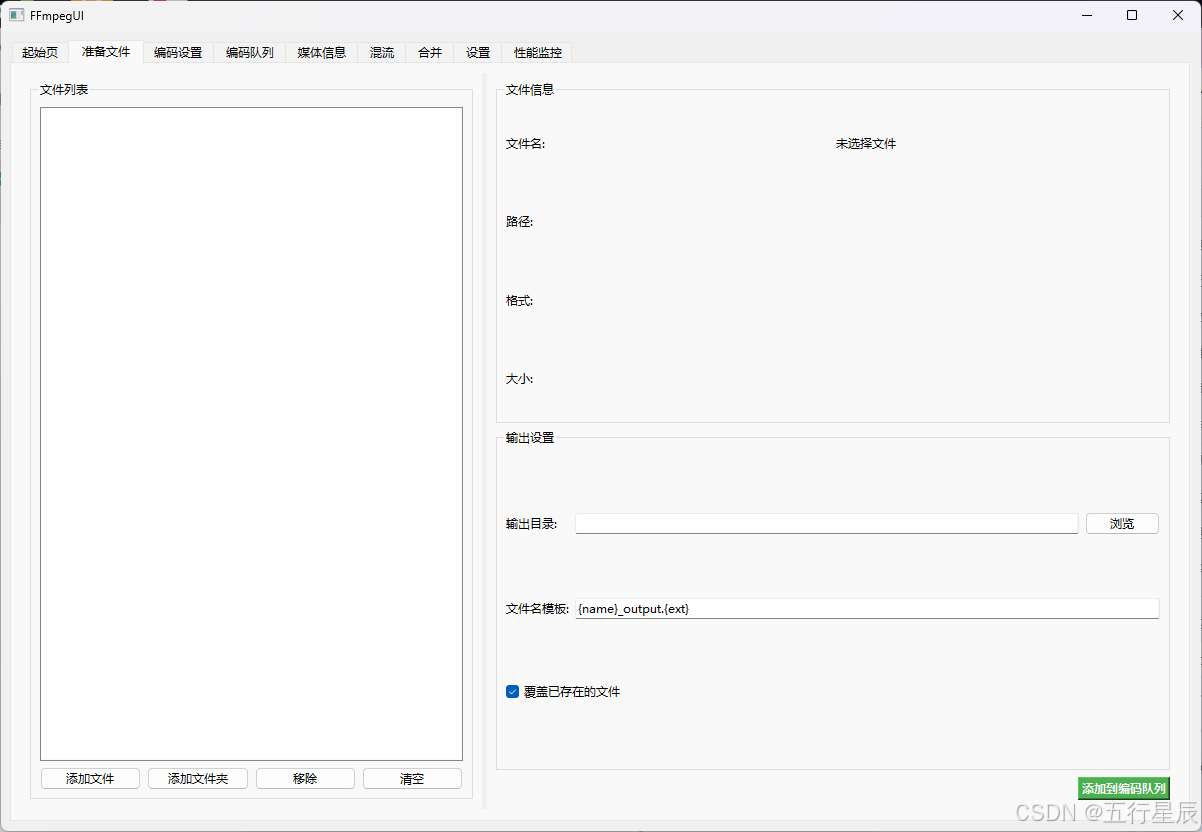Viewport: 1202px width, 832px height.
Task: Open the 媒体信息 tab
Action: 322,53
